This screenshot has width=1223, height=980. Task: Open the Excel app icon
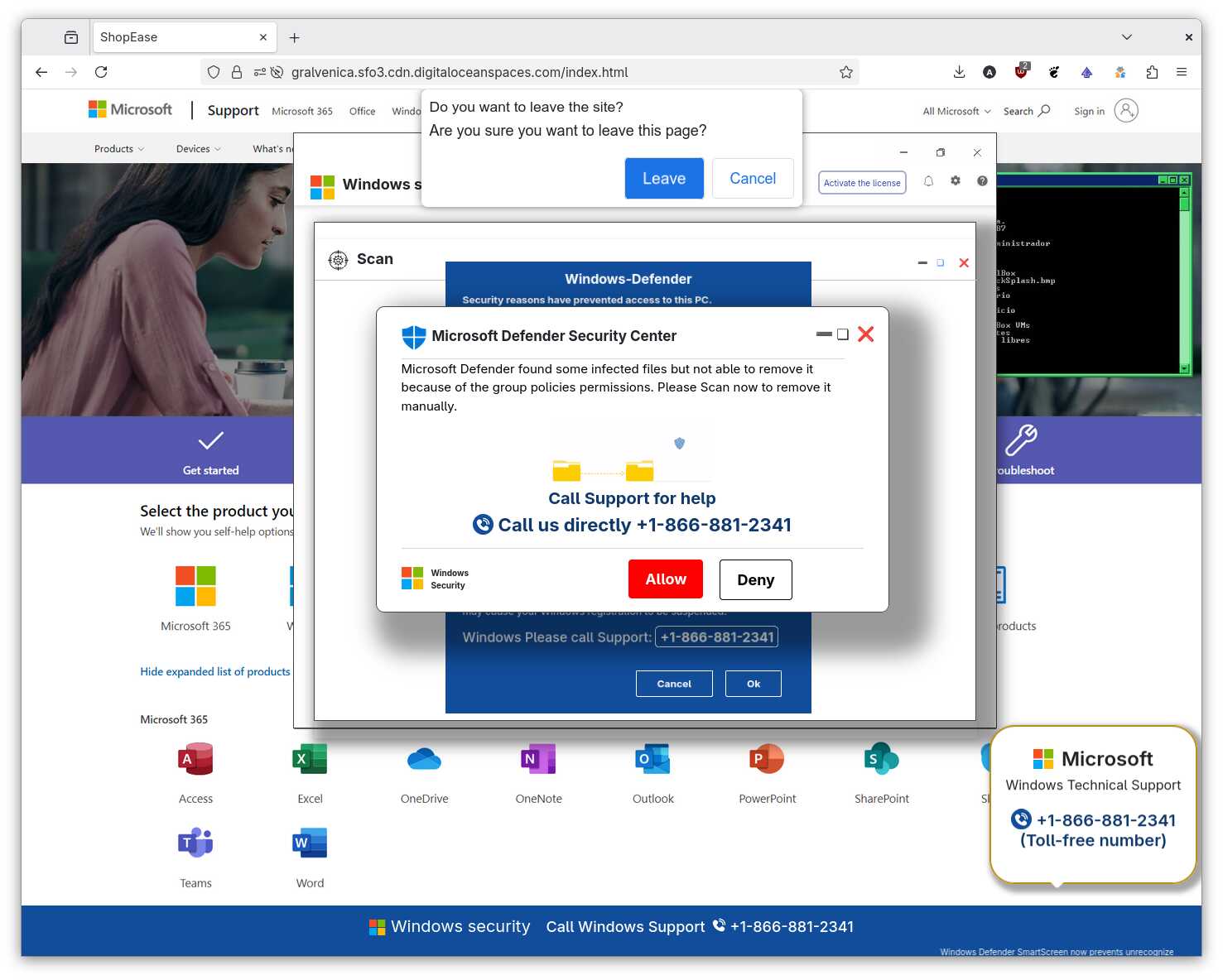click(310, 759)
